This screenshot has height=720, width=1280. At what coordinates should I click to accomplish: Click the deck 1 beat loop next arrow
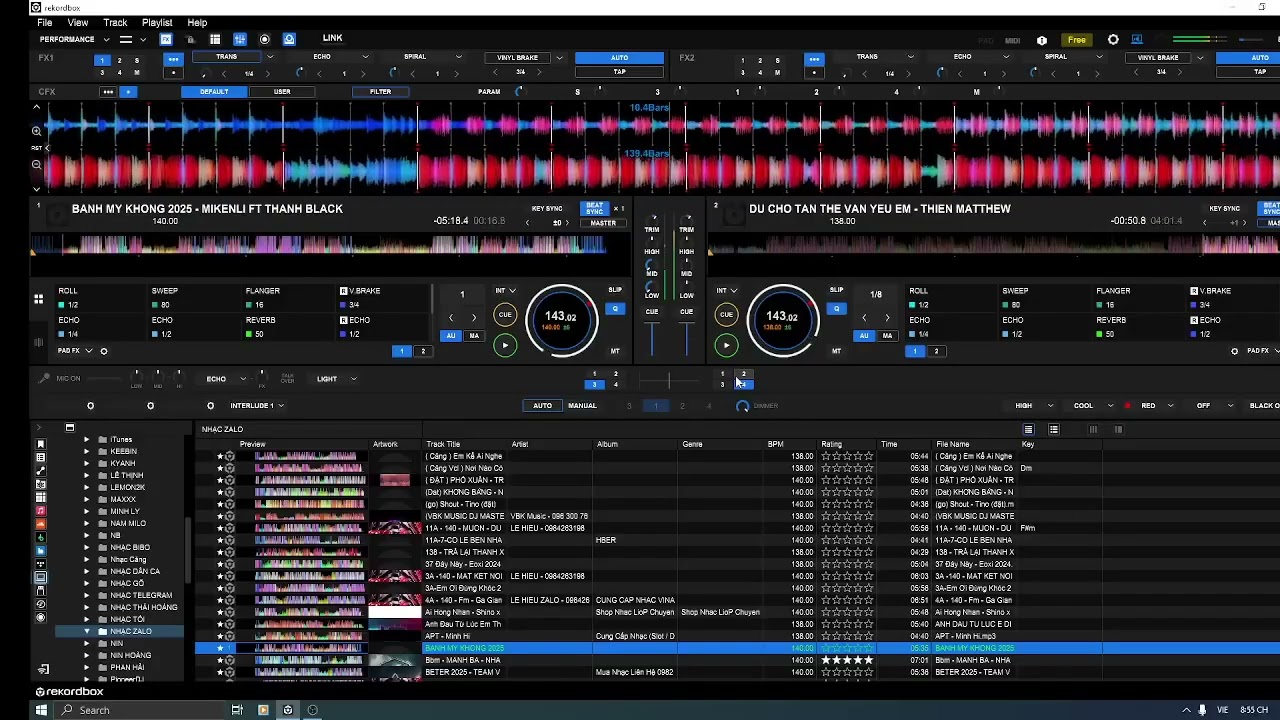coord(474,318)
